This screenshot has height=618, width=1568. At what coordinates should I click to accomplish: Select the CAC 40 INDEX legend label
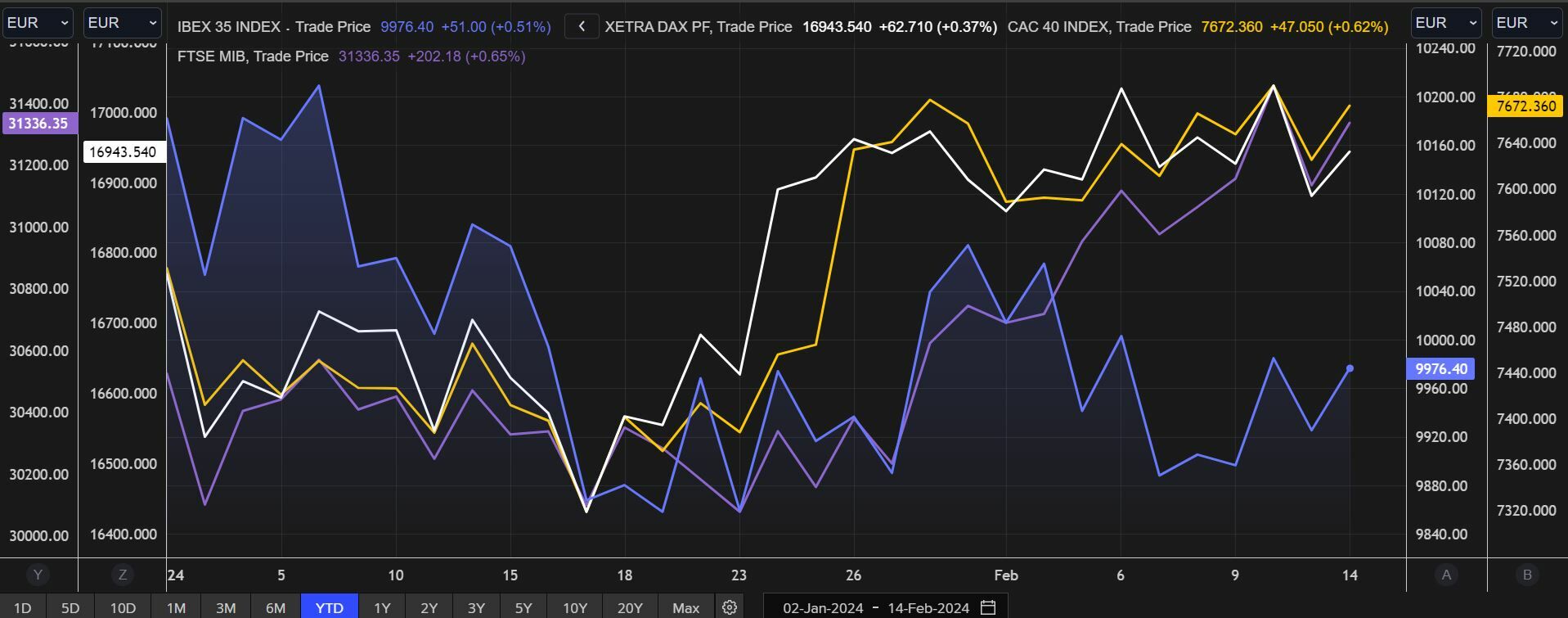(1058, 27)
